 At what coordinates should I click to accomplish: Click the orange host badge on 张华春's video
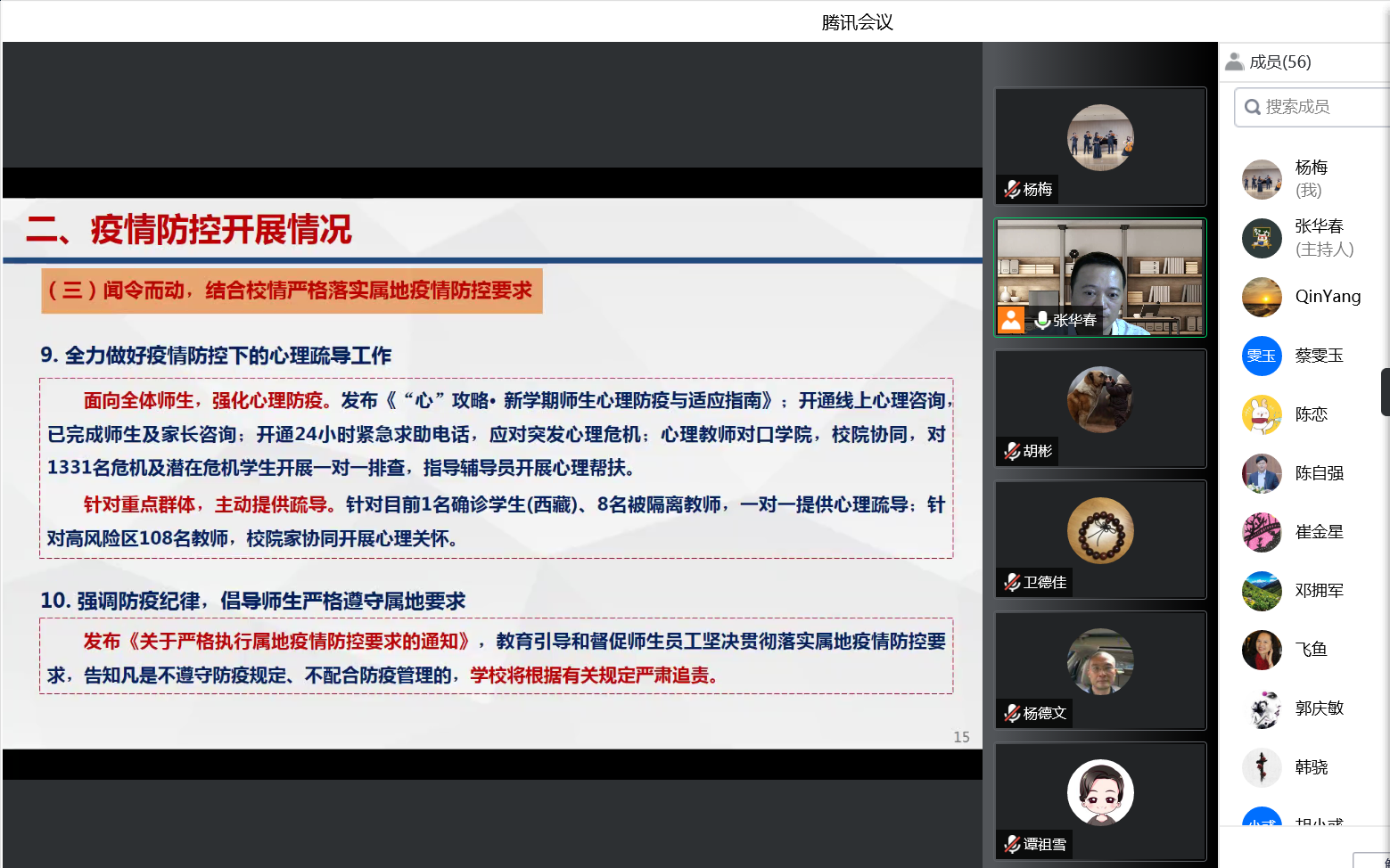[1011, 320]
